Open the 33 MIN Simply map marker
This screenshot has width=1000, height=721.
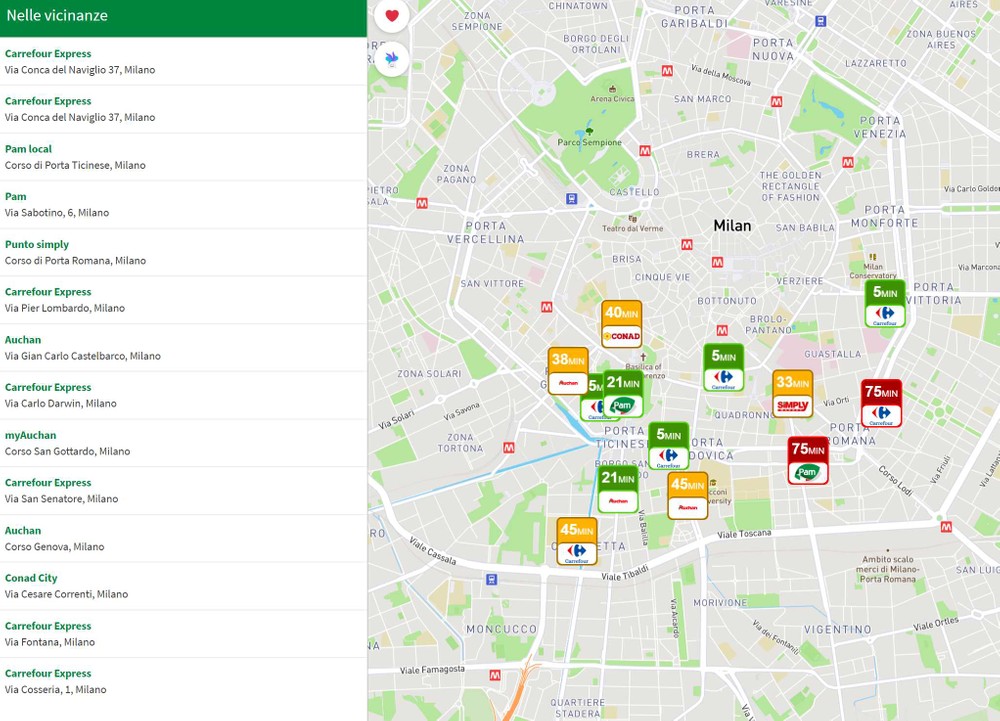coord(793,394)
